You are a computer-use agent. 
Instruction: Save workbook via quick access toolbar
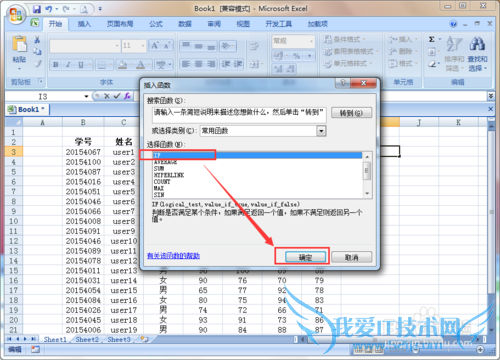pyautogui.click(x=37, y=9)
